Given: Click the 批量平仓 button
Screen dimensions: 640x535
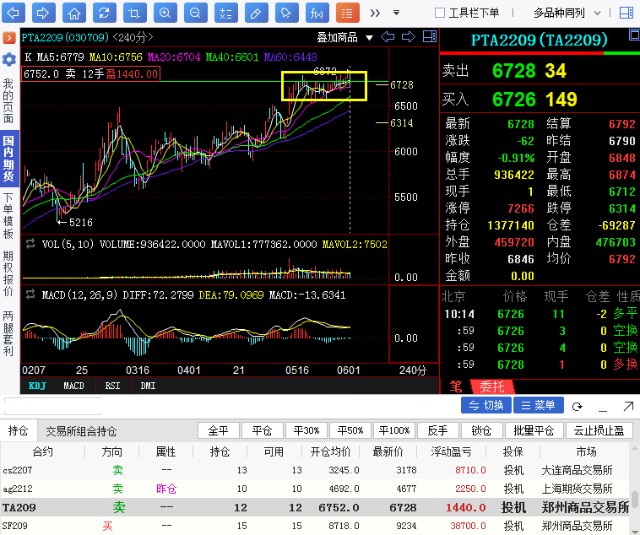Looking at the screenshot, I should (533, 431).
